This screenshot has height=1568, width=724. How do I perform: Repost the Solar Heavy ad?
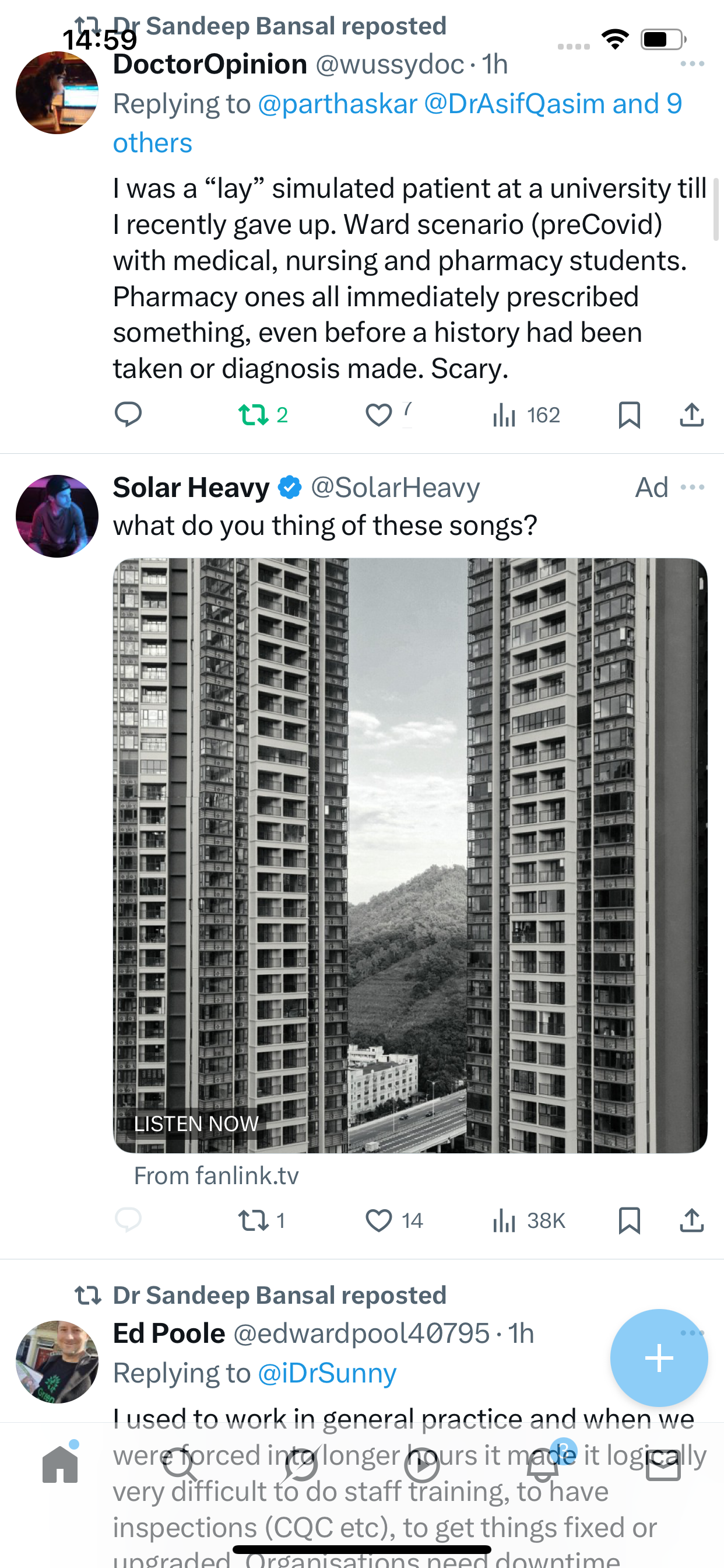[254, 1220]
